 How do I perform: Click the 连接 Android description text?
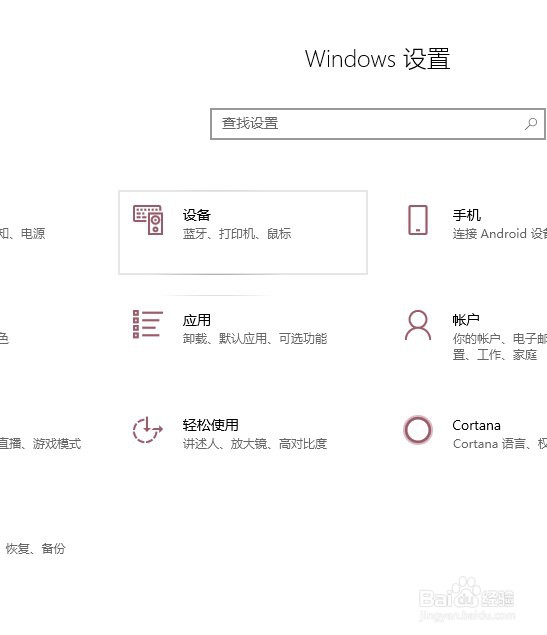[500, 234]
